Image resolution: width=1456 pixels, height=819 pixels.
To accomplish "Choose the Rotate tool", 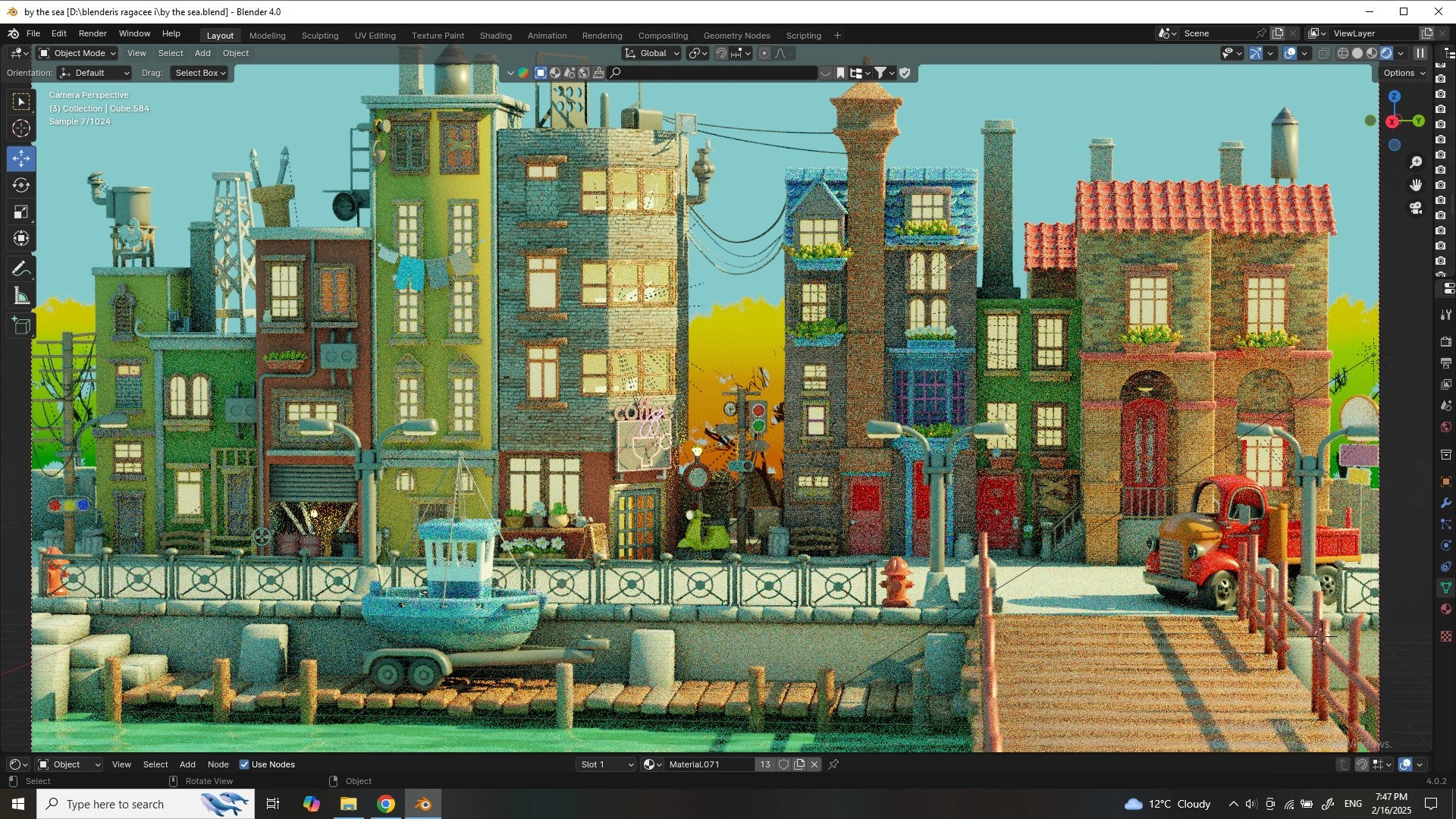I will tap(21, 185).
